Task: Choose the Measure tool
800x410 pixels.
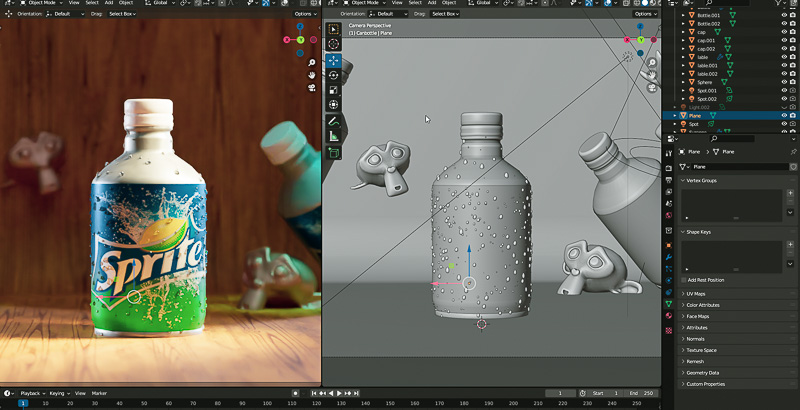Action: pos(334,136)
